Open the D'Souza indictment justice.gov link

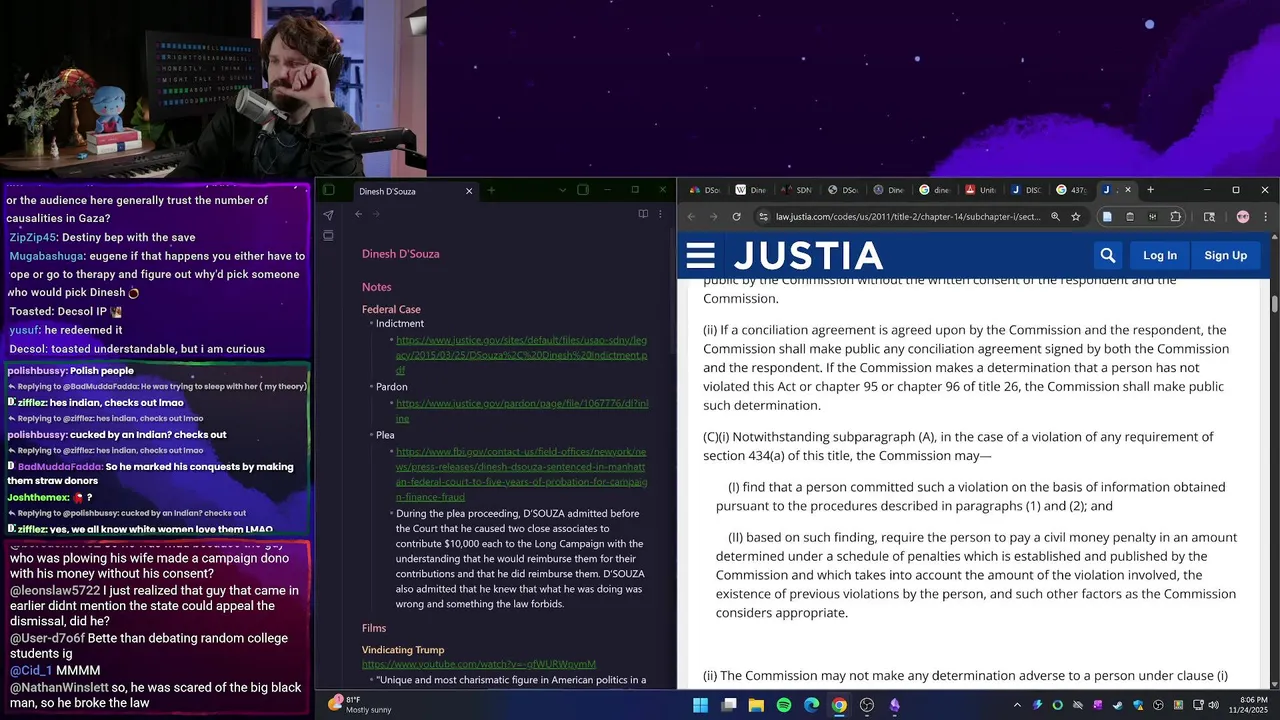pyautogui.click(x=521, y=355)
